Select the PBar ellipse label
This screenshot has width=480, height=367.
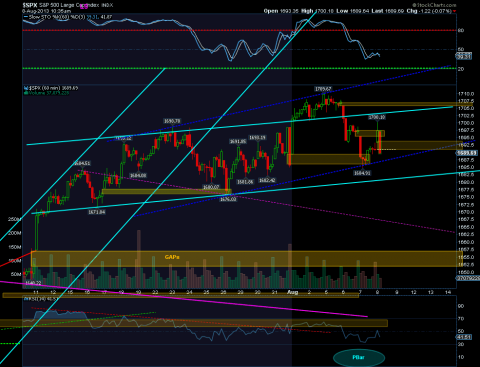359,357
